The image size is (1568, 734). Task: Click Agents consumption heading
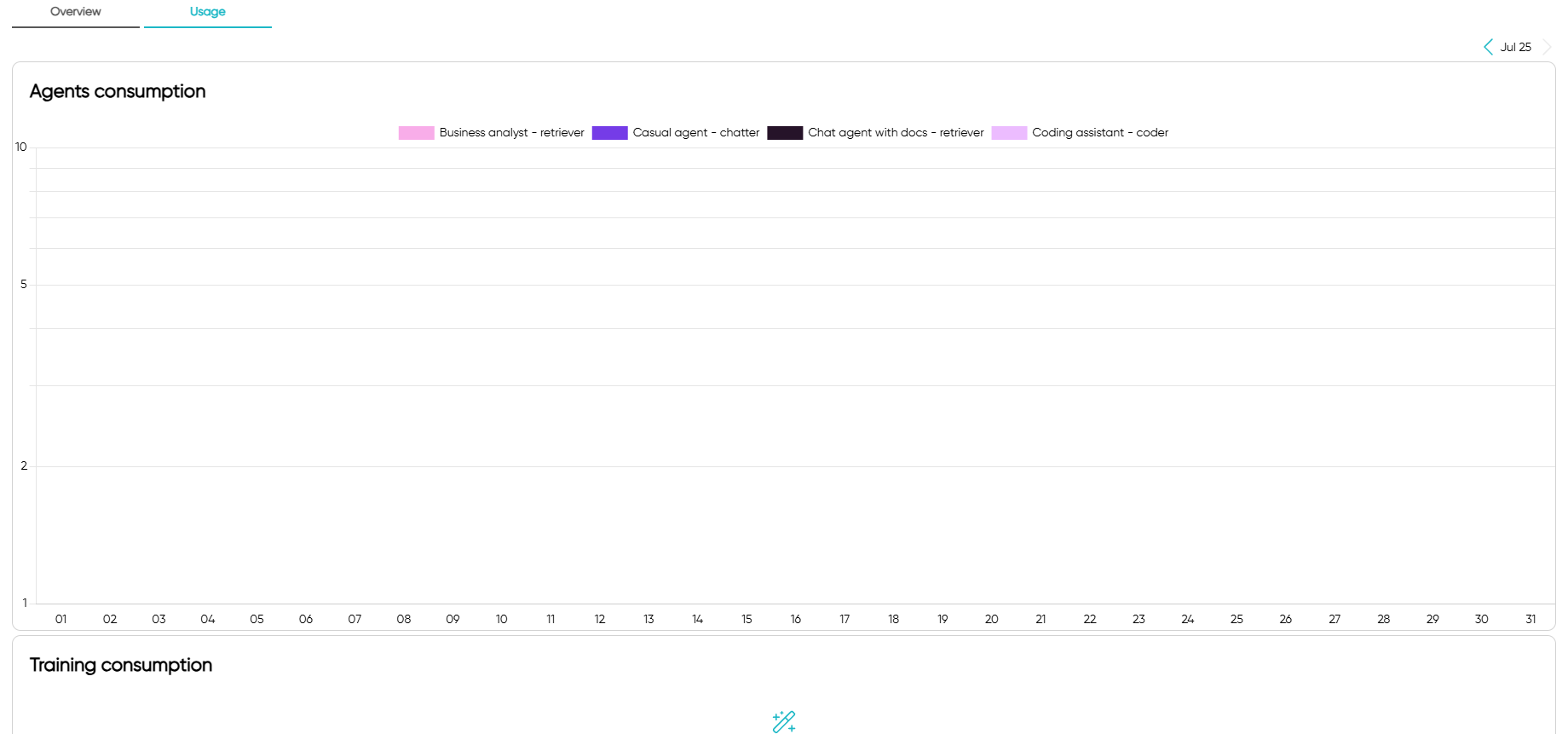point(118,91)
